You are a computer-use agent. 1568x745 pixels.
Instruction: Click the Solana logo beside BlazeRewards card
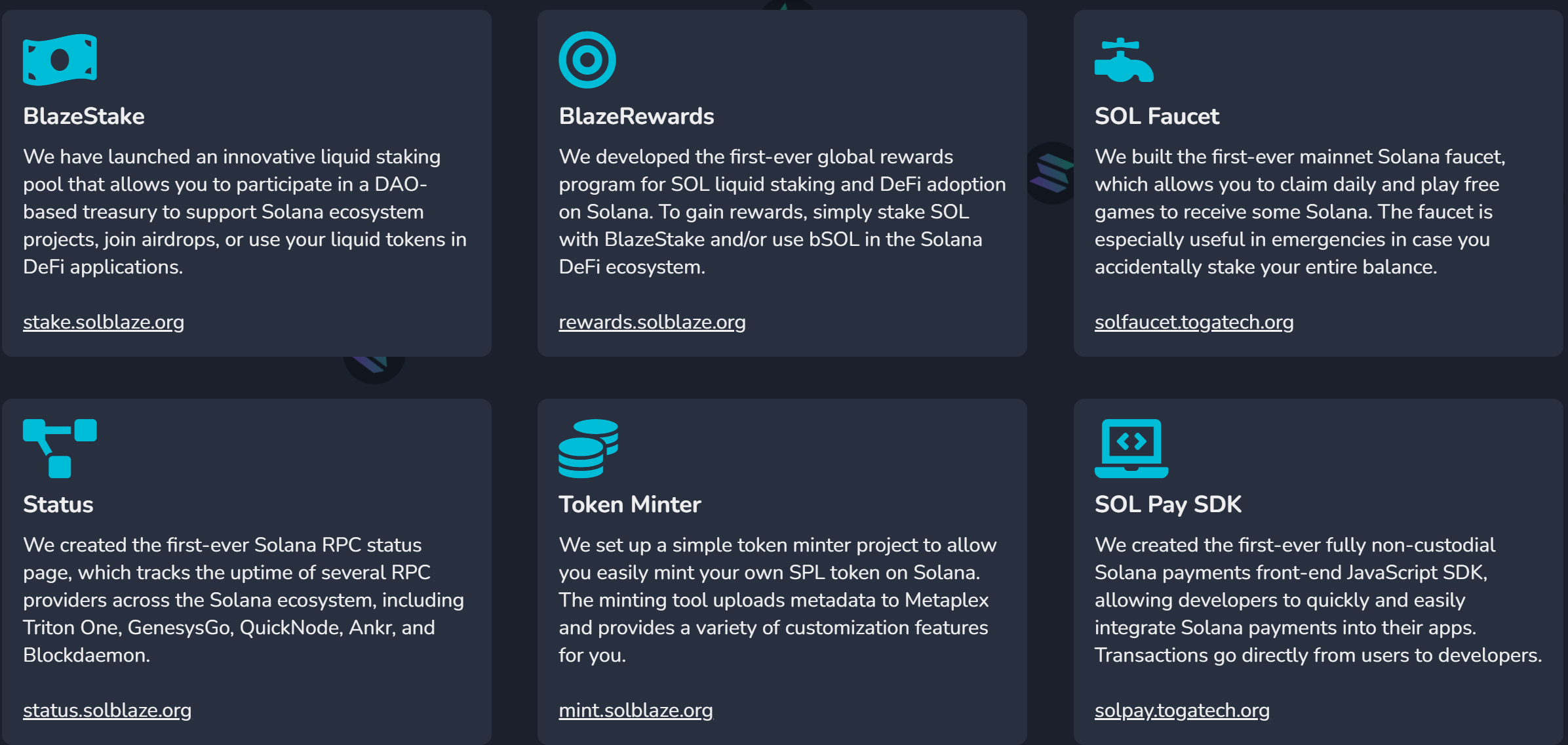coord(1050,173)
